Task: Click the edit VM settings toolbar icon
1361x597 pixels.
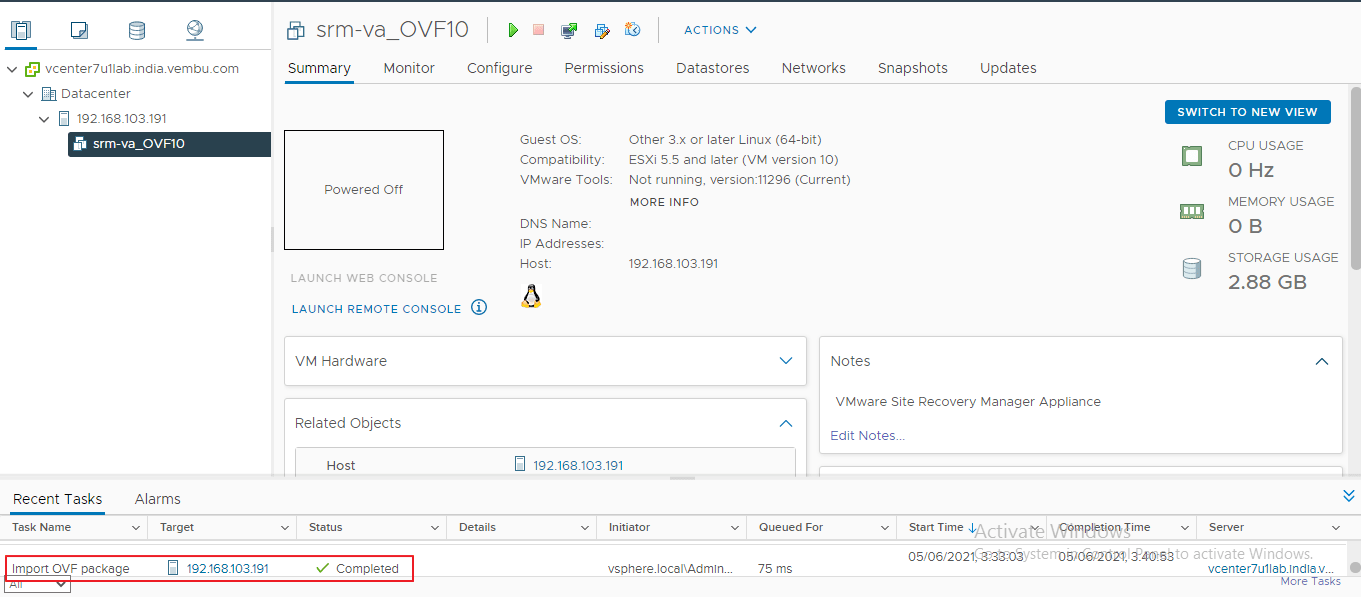Action: tap(601, 30)
